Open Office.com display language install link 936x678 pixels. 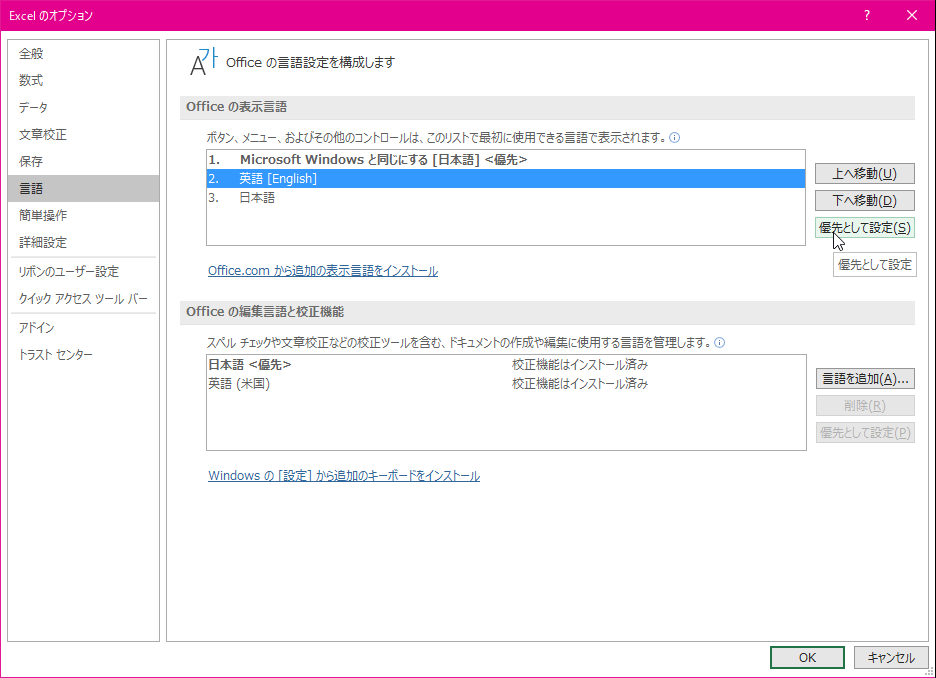coord(323,271)
